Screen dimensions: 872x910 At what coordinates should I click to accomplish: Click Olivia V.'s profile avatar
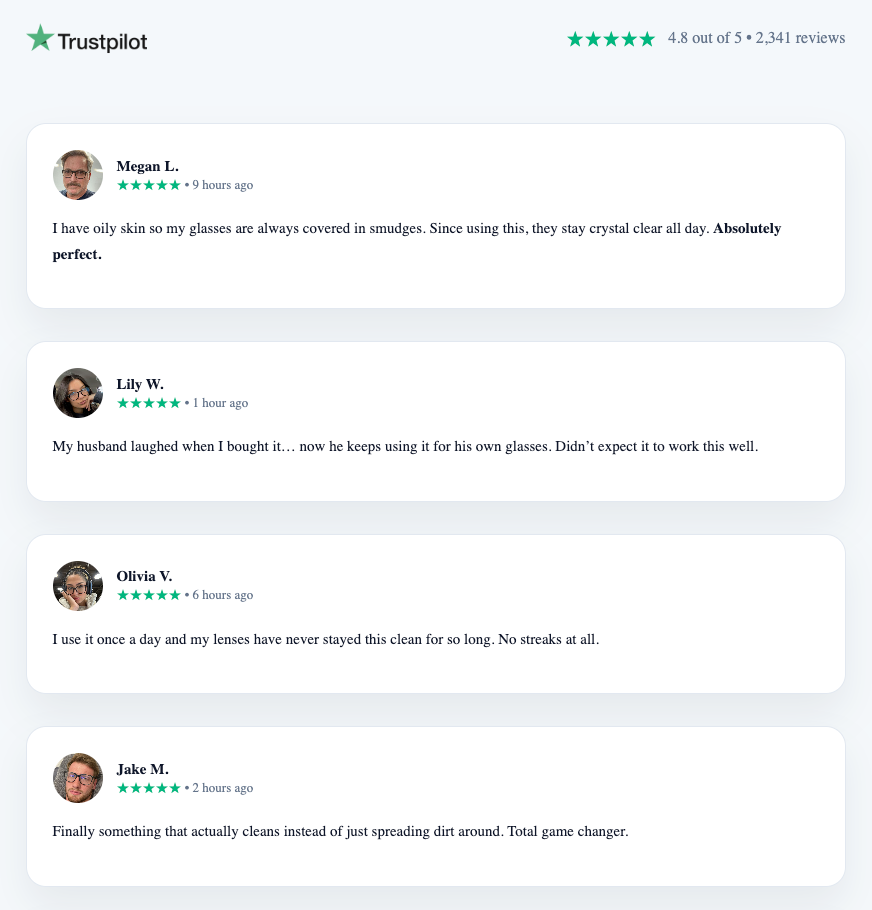tap(78, 586)
